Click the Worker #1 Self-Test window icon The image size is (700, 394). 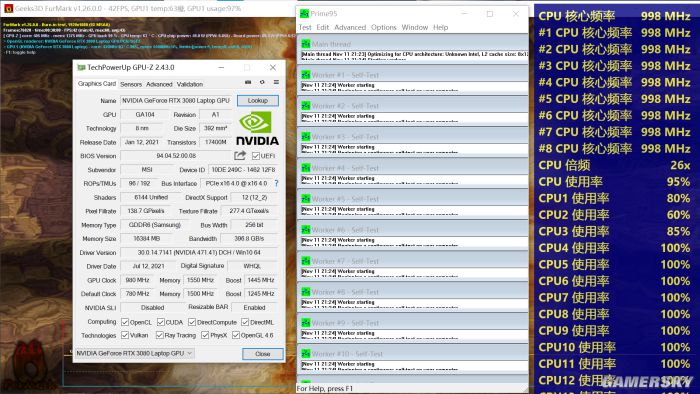pyautogui.click(x=306, y=75)
